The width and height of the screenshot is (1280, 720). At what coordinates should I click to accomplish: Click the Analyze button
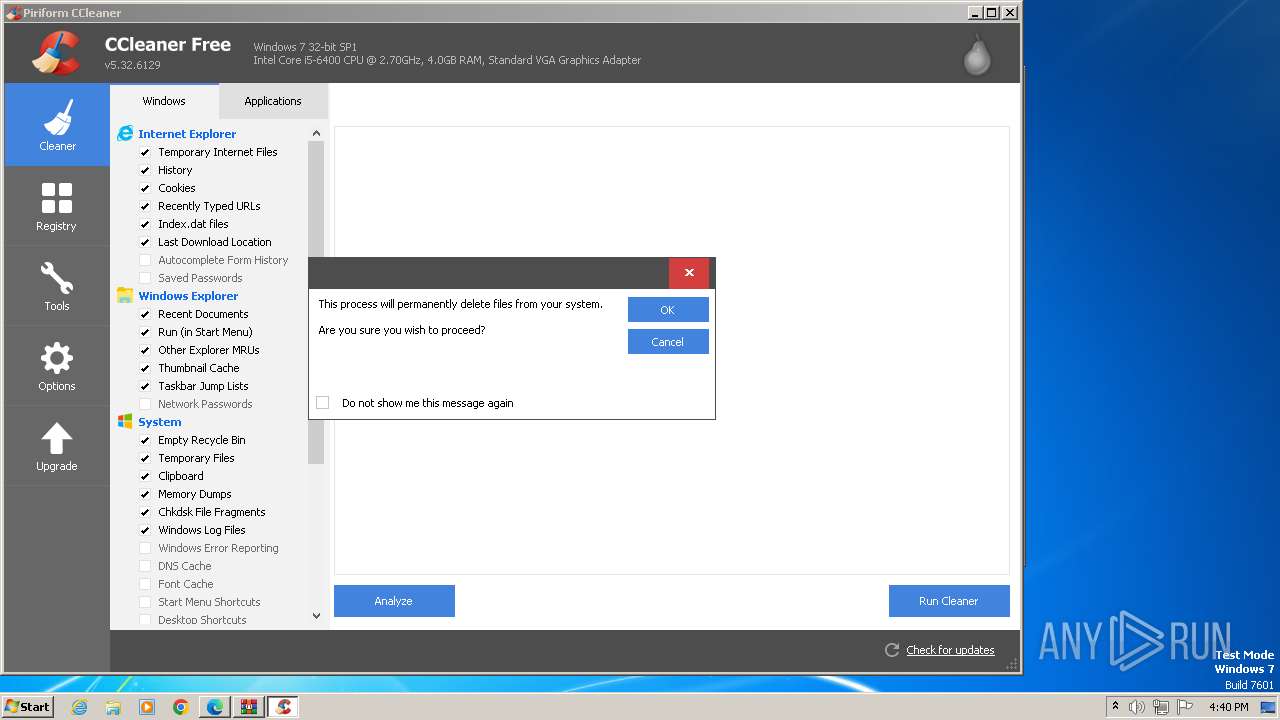click(394, 601)
